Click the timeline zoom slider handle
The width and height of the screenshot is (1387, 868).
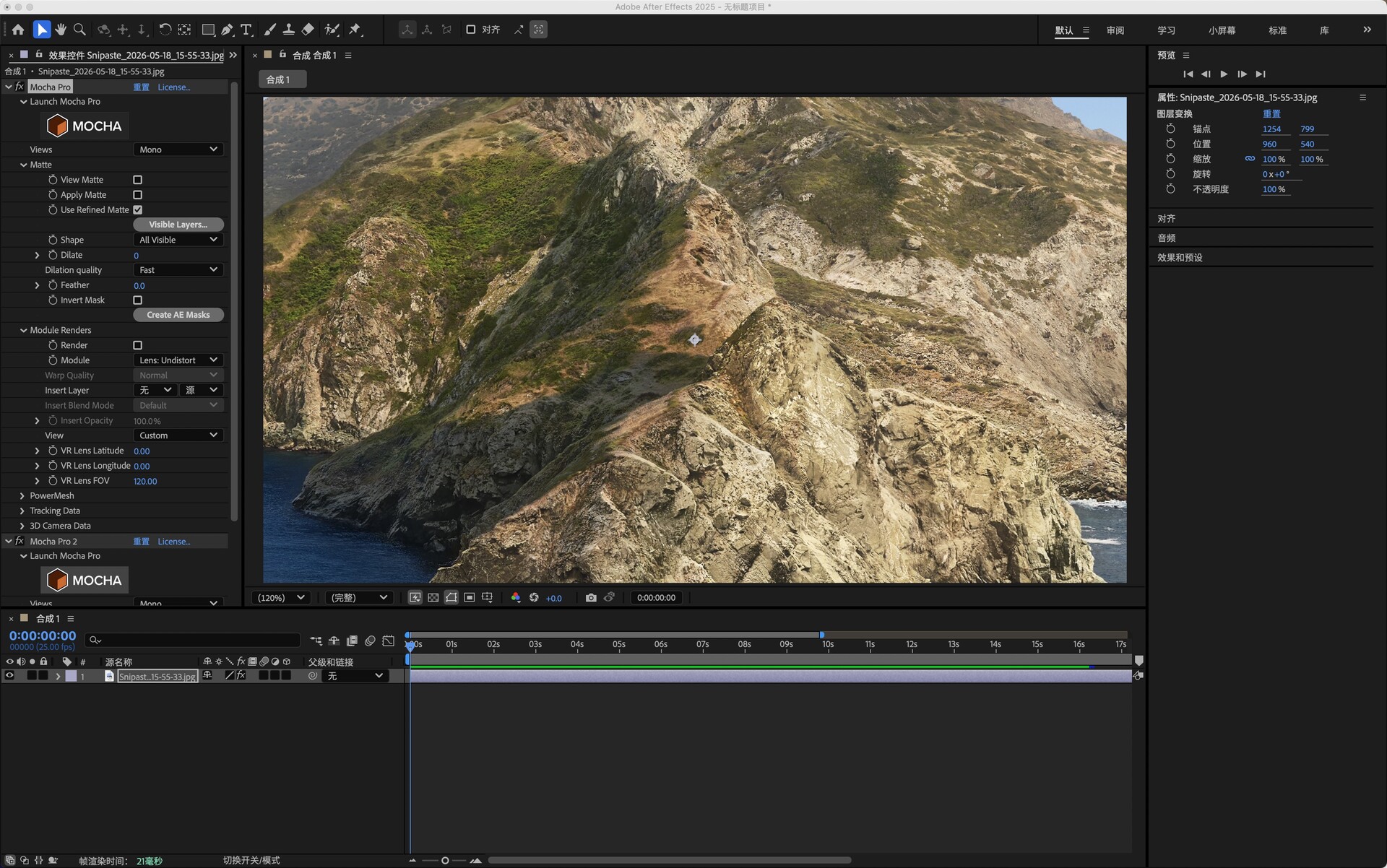click(445, 861)
